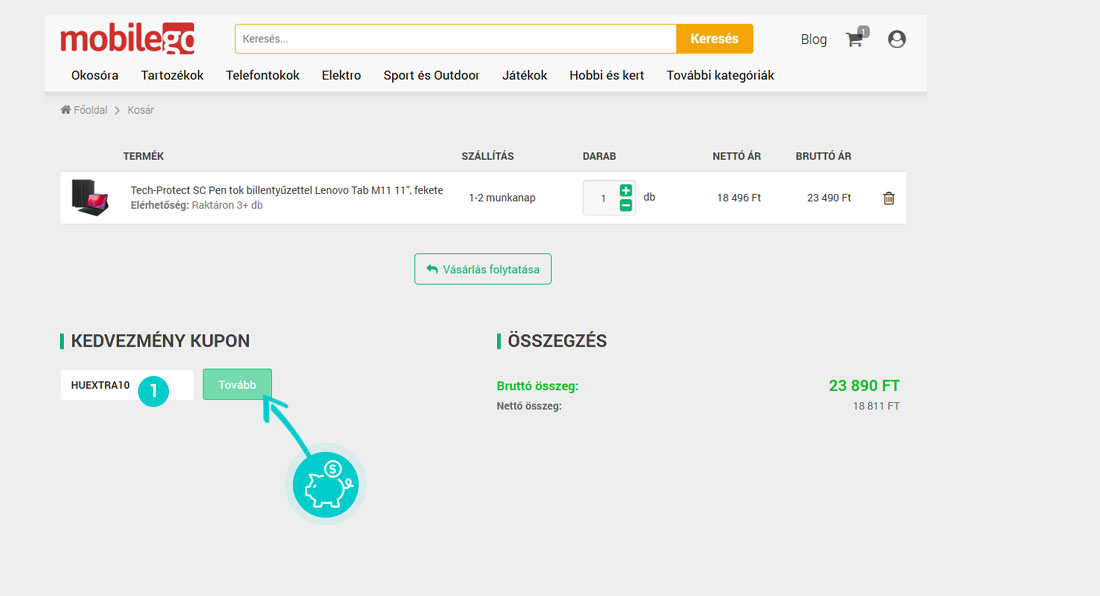1100x596 pixels.
Task: Click the piggy bank savings icon
Action: [326, 485]
